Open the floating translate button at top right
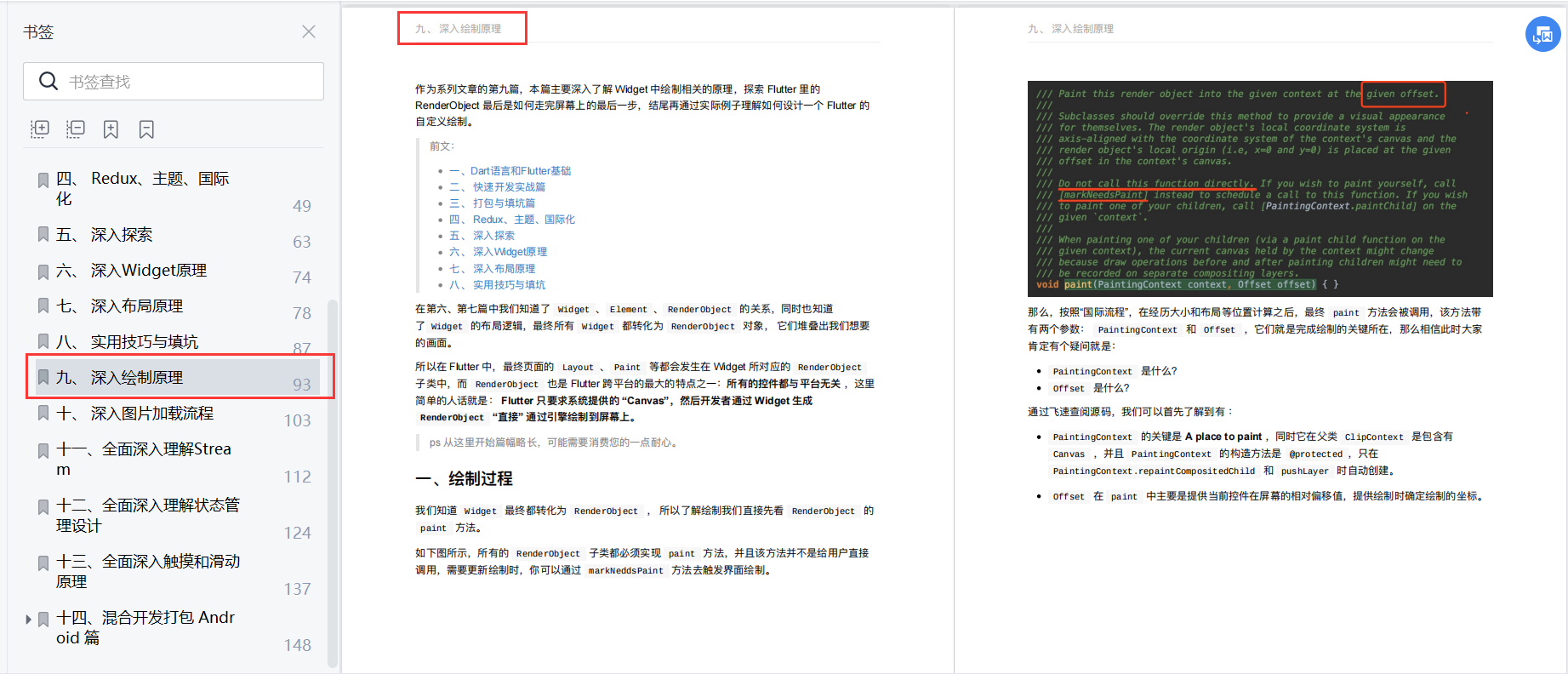1568x674 pixels. pyautogui.click(x=1542, y=35)
